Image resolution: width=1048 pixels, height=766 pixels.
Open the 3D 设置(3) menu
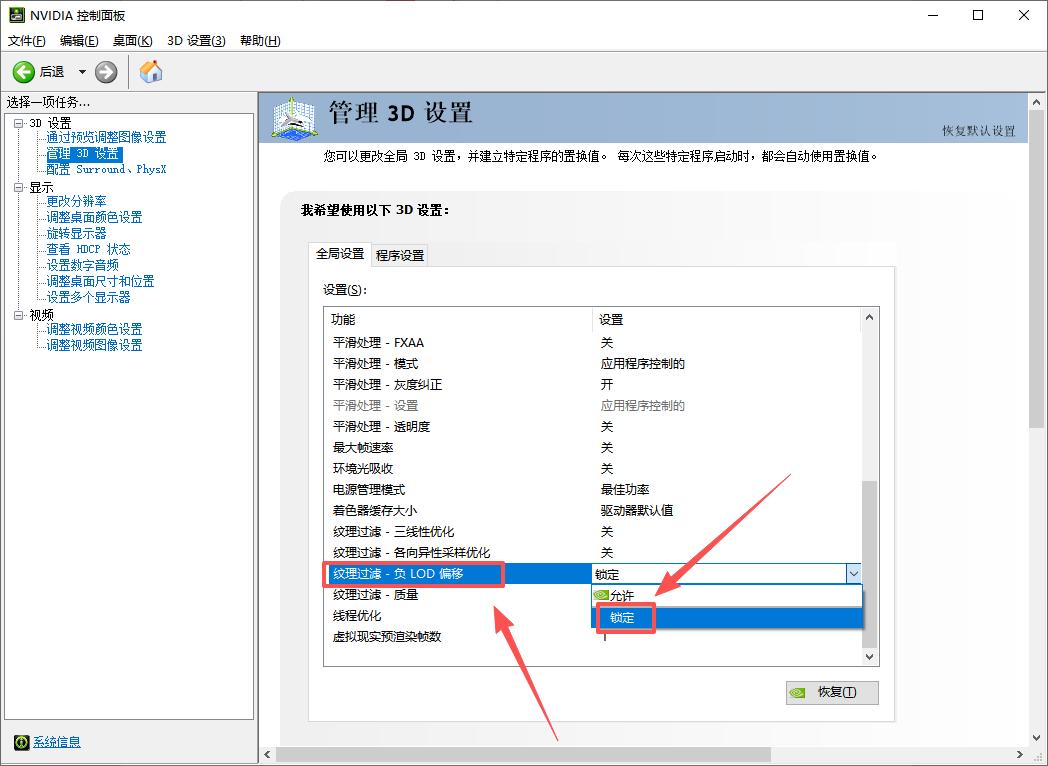pos(196,41)
